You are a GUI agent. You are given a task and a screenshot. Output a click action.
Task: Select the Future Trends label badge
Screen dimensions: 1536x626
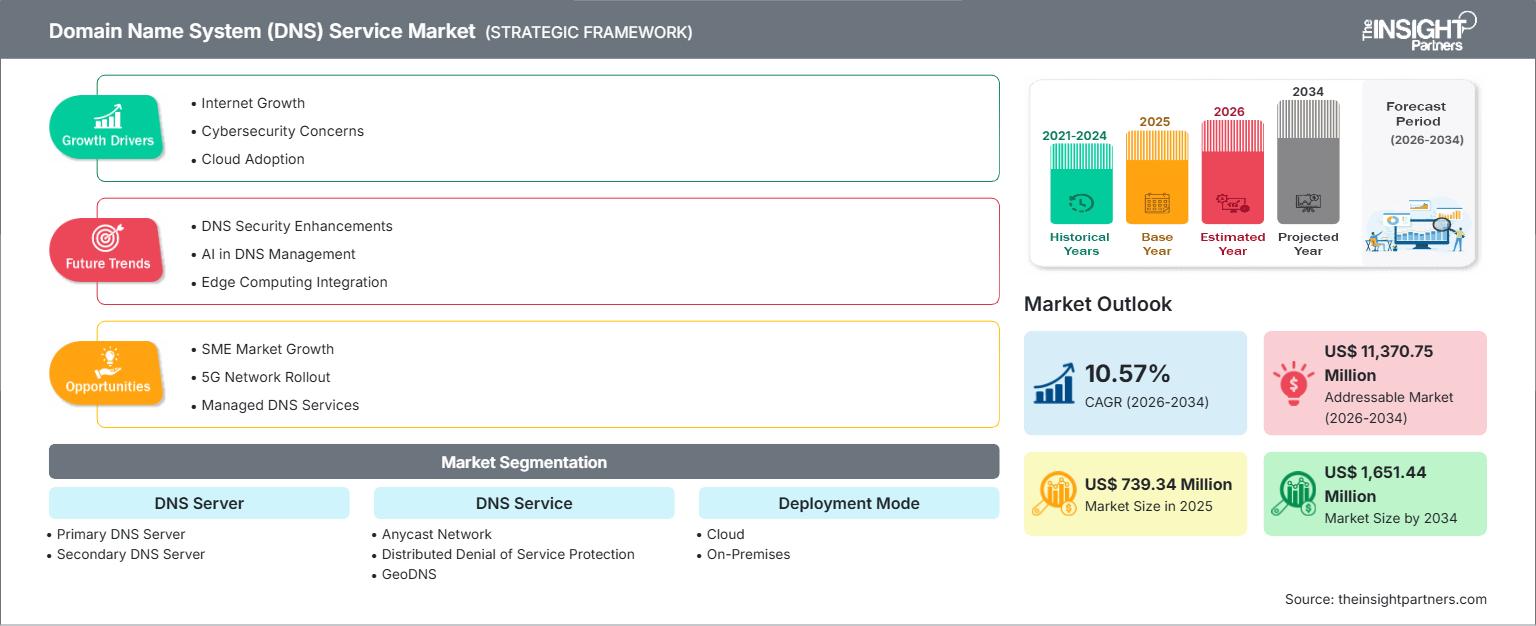pos(107,250)
